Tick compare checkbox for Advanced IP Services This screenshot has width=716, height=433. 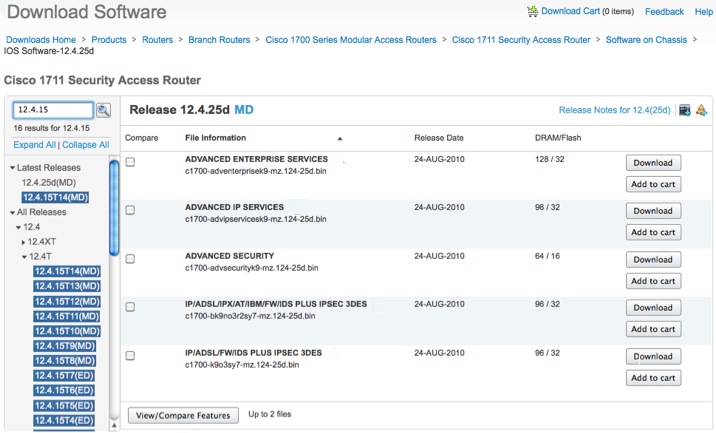click(x=131, y=210)
